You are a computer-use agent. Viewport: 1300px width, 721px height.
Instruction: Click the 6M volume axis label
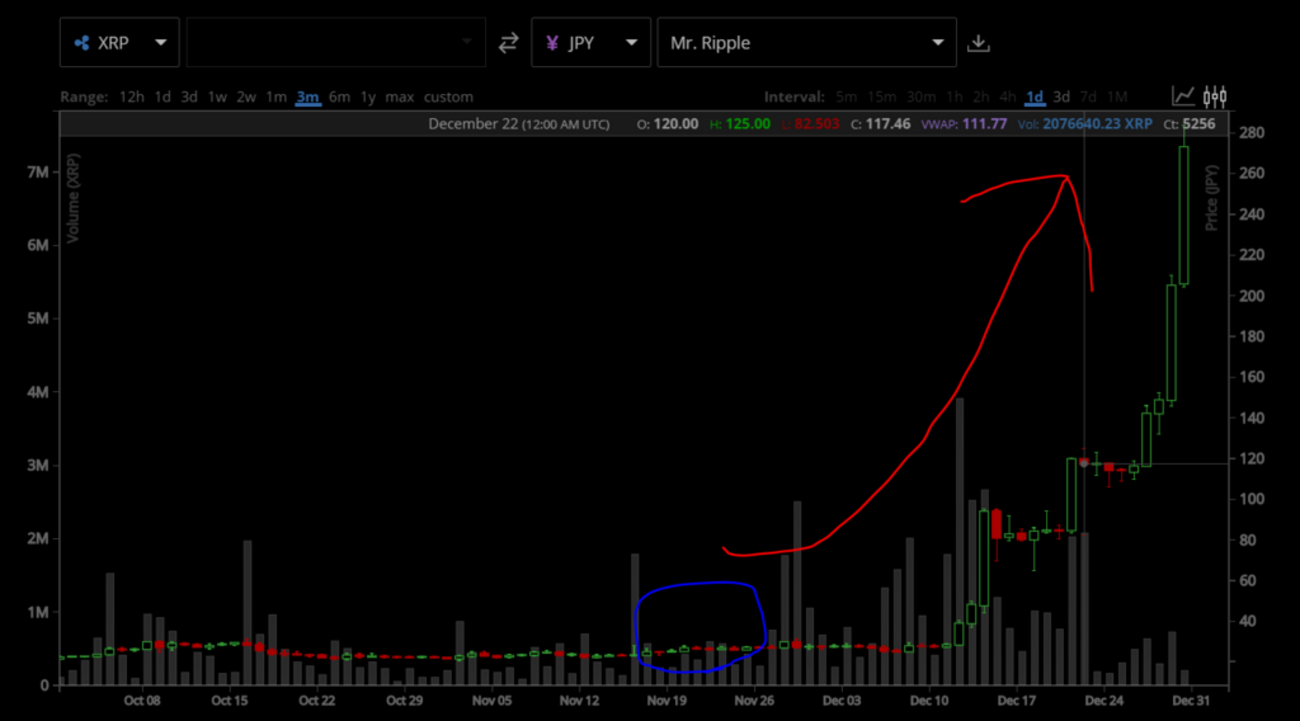36,245
